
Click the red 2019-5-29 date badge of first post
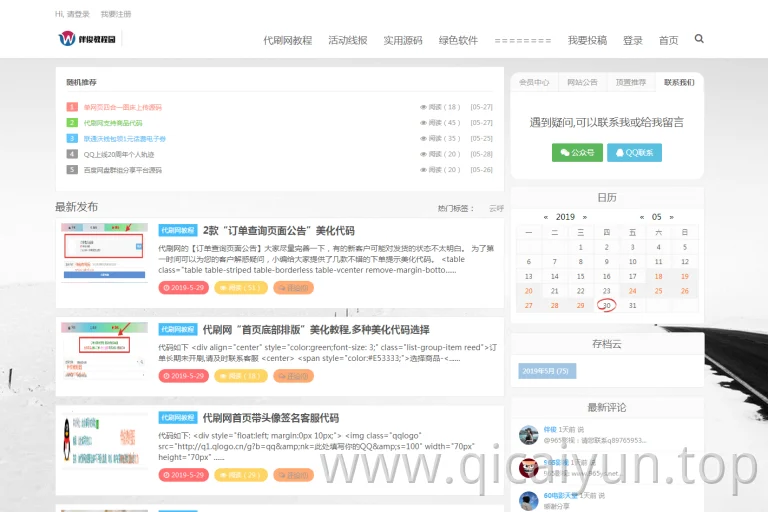184,288
